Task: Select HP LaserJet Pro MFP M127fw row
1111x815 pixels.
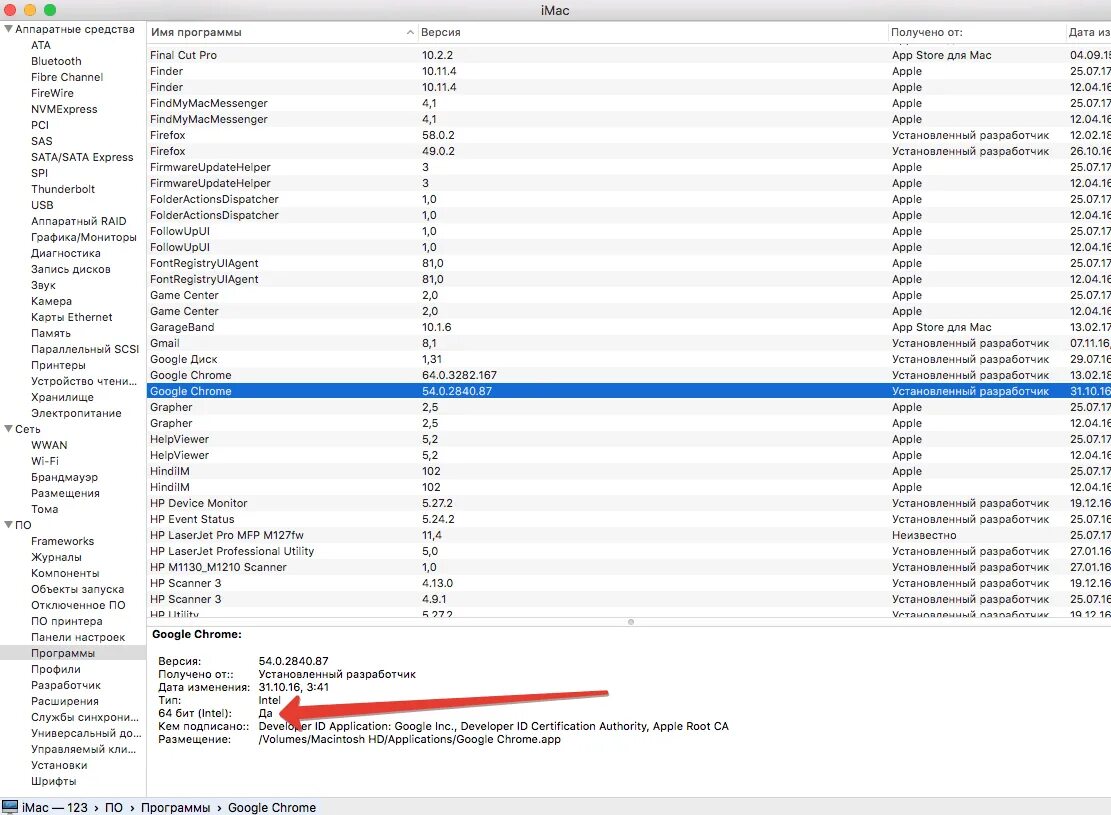Action: pos(628,535)
